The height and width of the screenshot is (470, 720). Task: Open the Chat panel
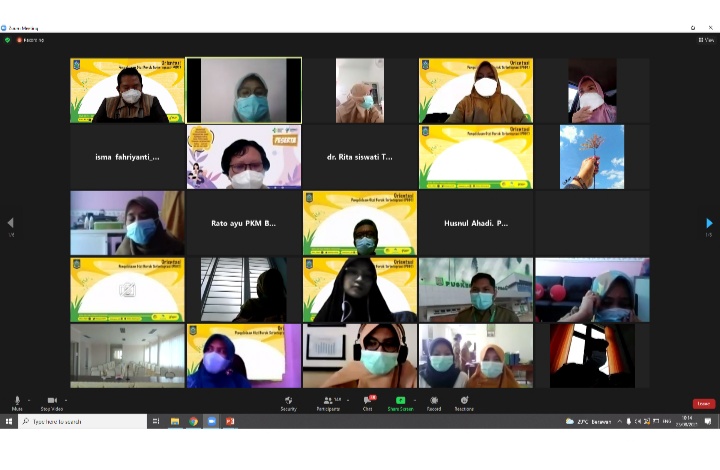[366, 400]
